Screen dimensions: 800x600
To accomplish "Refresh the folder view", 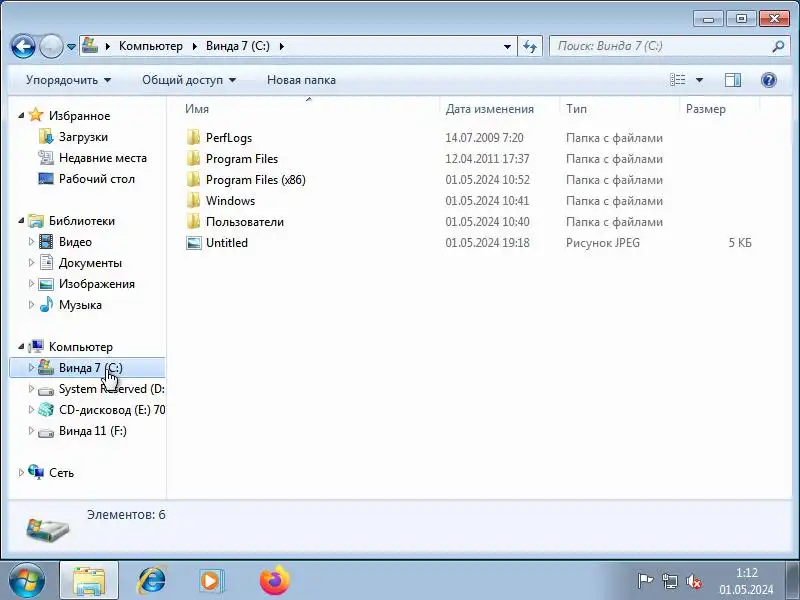I will click(x=530, y=46).
